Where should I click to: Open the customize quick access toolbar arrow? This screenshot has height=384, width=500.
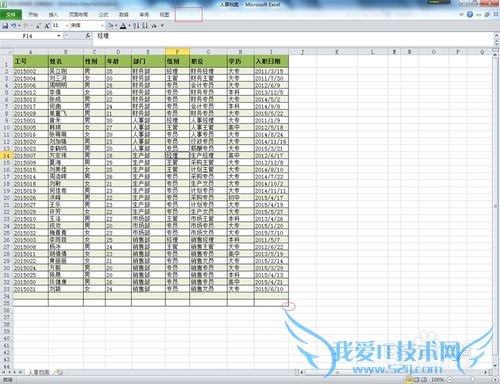pyautogui.click(x=162, y=26)
